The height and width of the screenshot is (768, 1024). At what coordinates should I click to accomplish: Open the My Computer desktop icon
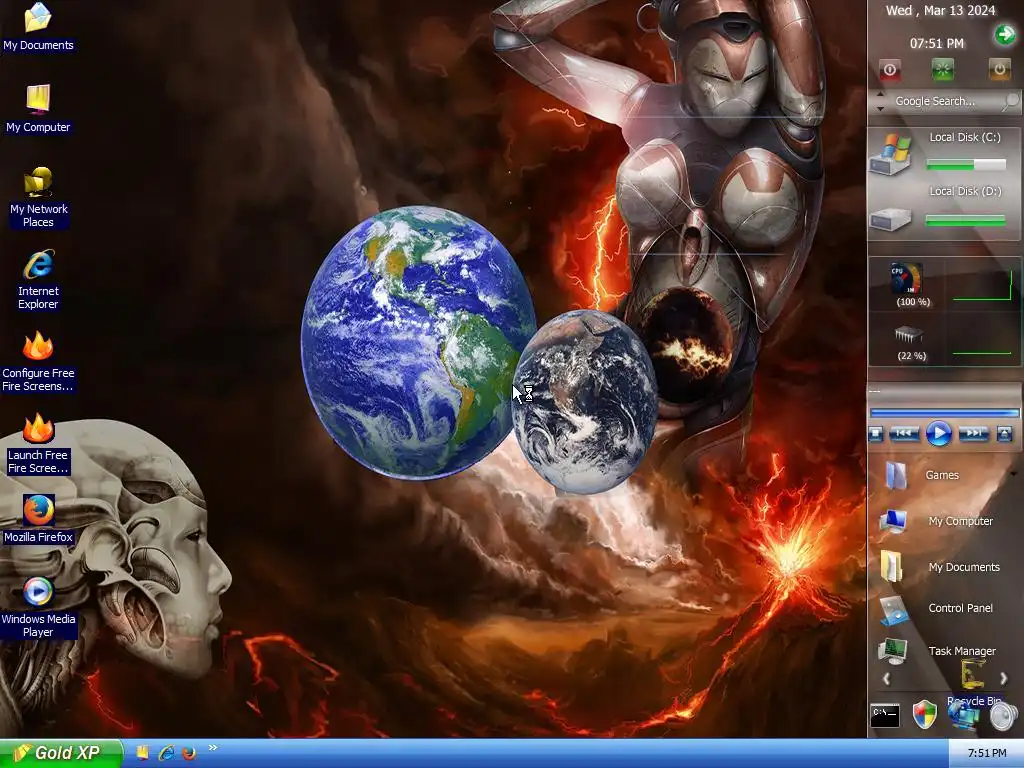38,109
